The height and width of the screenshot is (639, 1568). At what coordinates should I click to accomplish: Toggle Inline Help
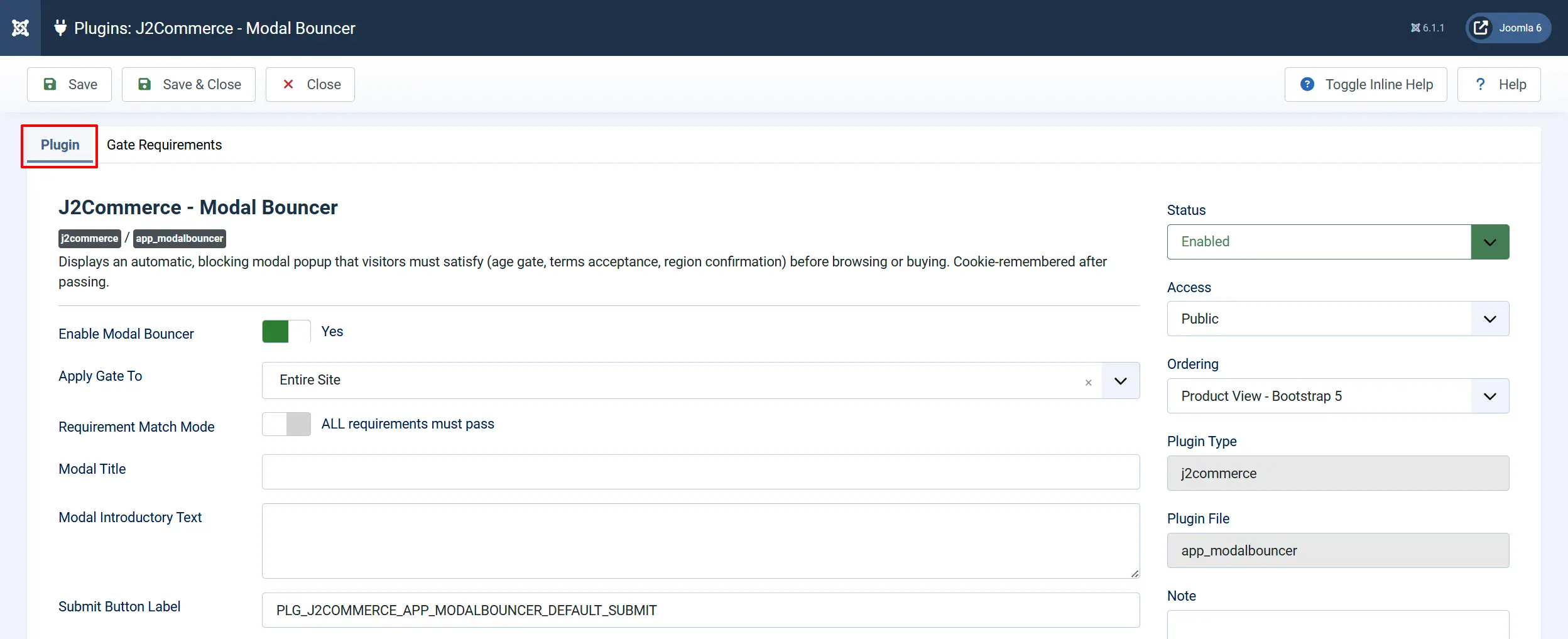pos(1366,84)
